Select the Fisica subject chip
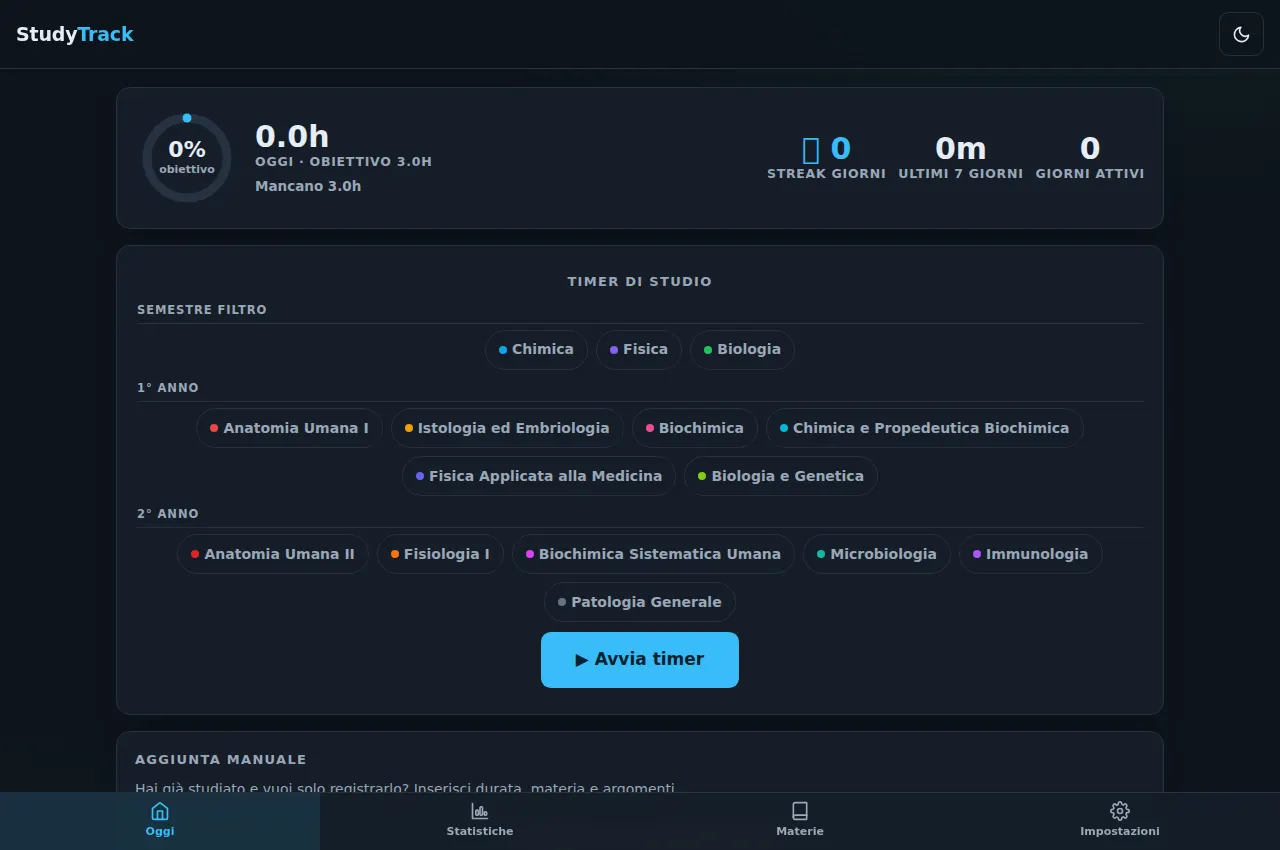Screen dimensions: 1280x850 [x=639, y=350]
